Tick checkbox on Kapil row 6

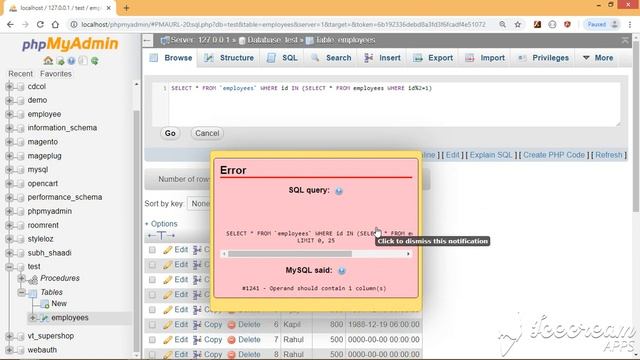152,325
